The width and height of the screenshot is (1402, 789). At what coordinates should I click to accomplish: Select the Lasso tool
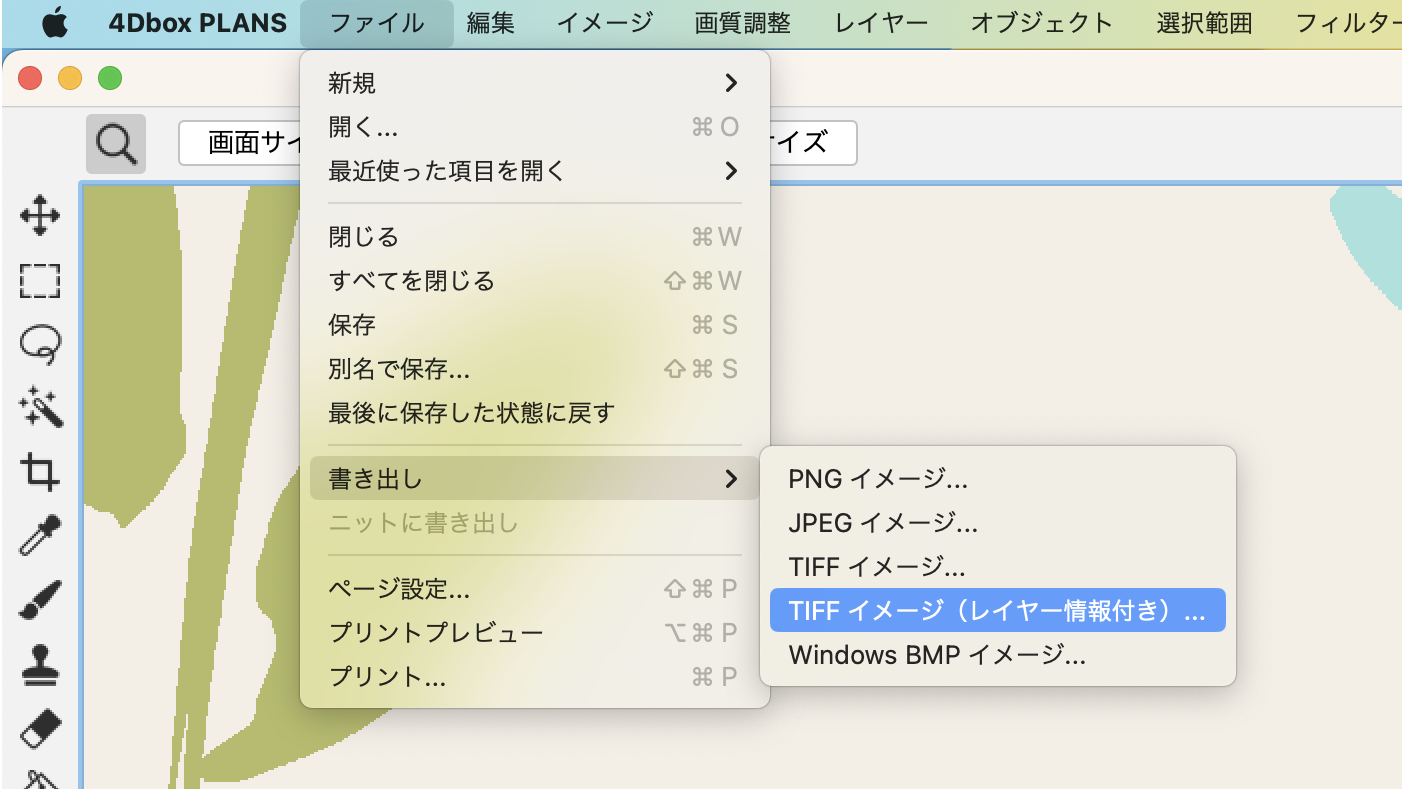coord(40,345)
